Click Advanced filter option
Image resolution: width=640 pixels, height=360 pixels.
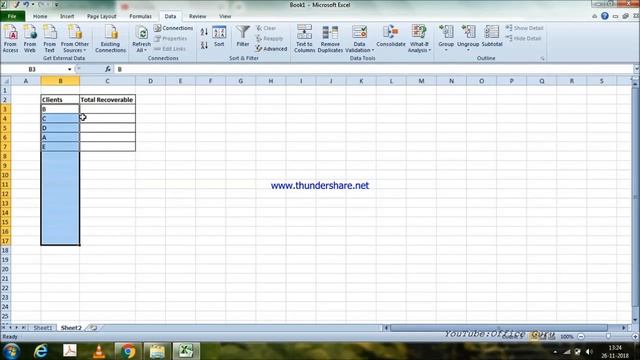point(271,49)
